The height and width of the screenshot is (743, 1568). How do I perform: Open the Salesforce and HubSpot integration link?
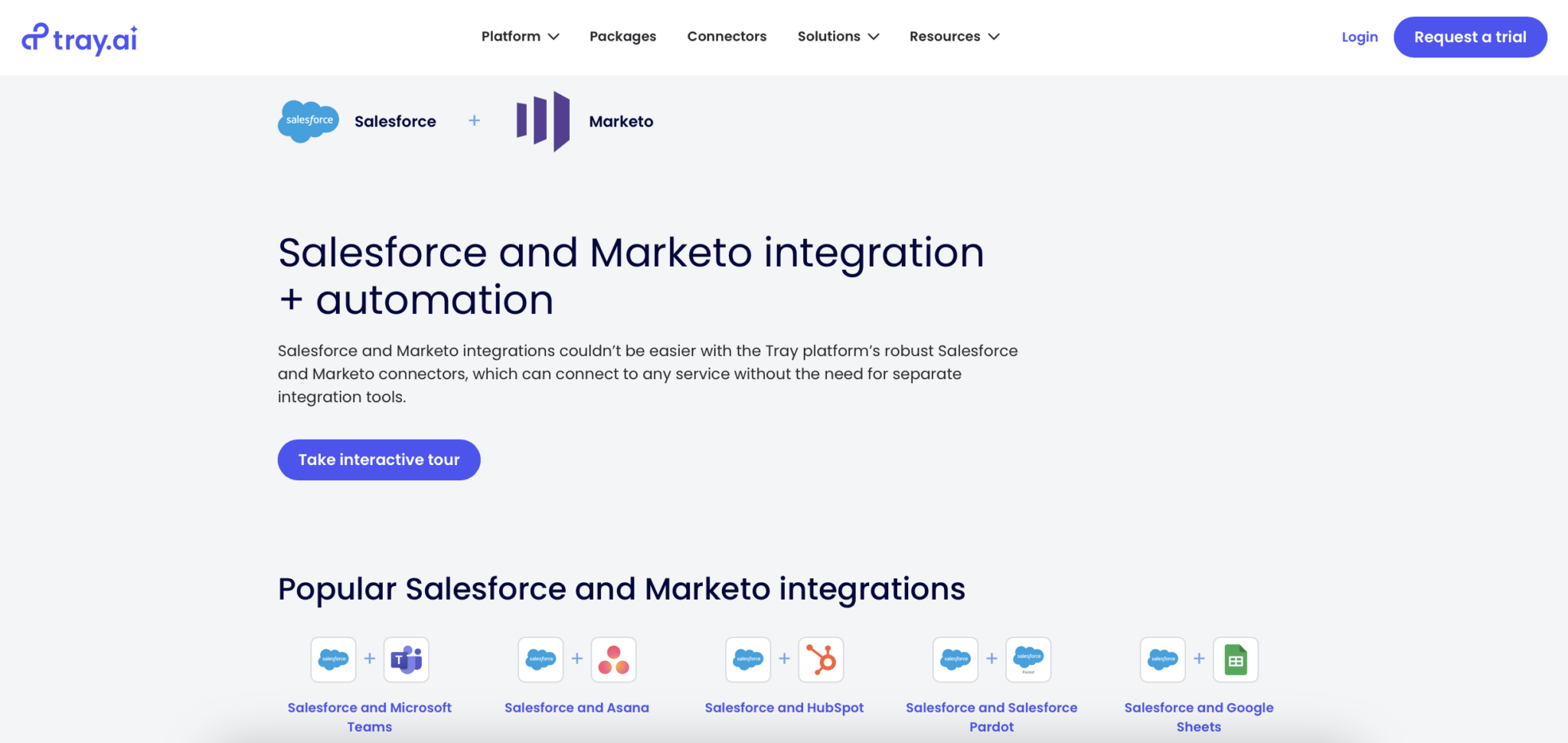click(784, 707)
